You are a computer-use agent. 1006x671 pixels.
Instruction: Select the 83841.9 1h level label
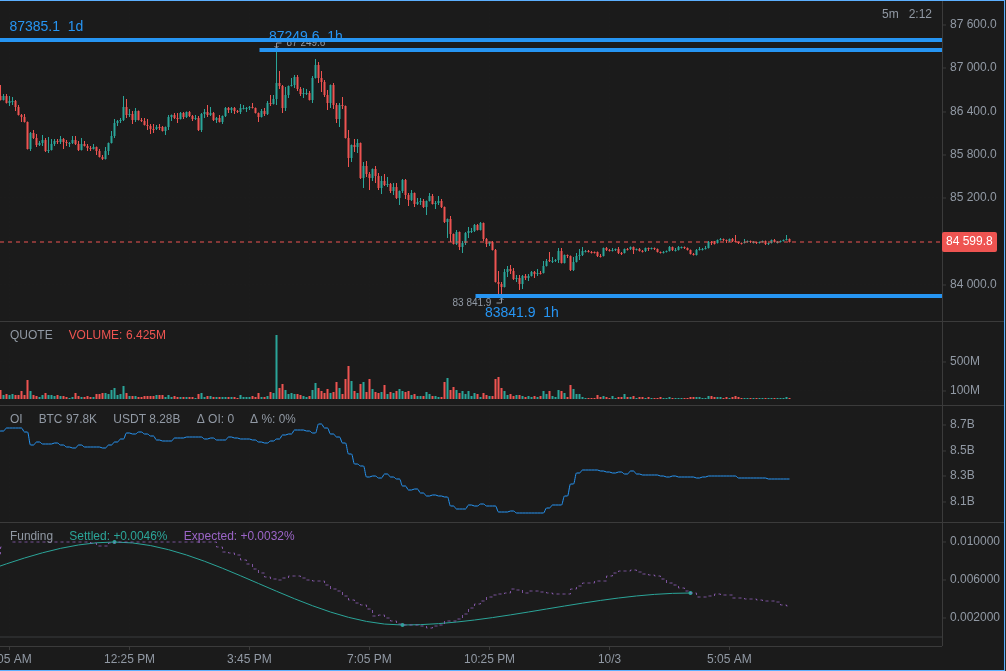522,312
